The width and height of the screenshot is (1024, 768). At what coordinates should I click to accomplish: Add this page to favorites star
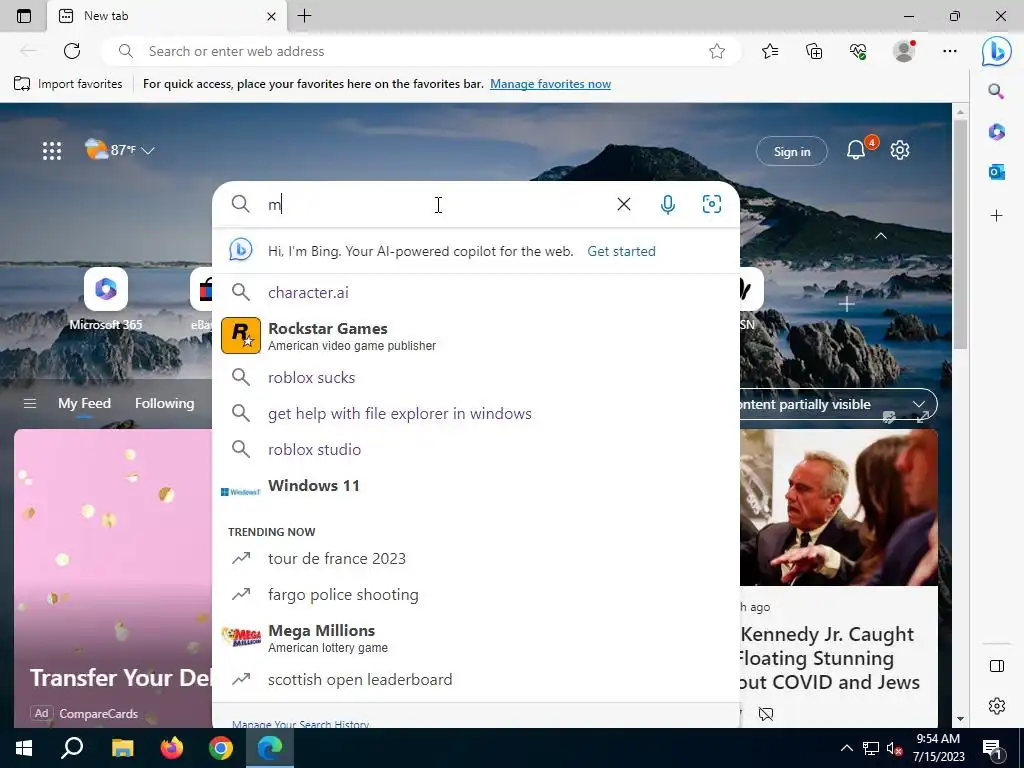(x=717, y=51)
